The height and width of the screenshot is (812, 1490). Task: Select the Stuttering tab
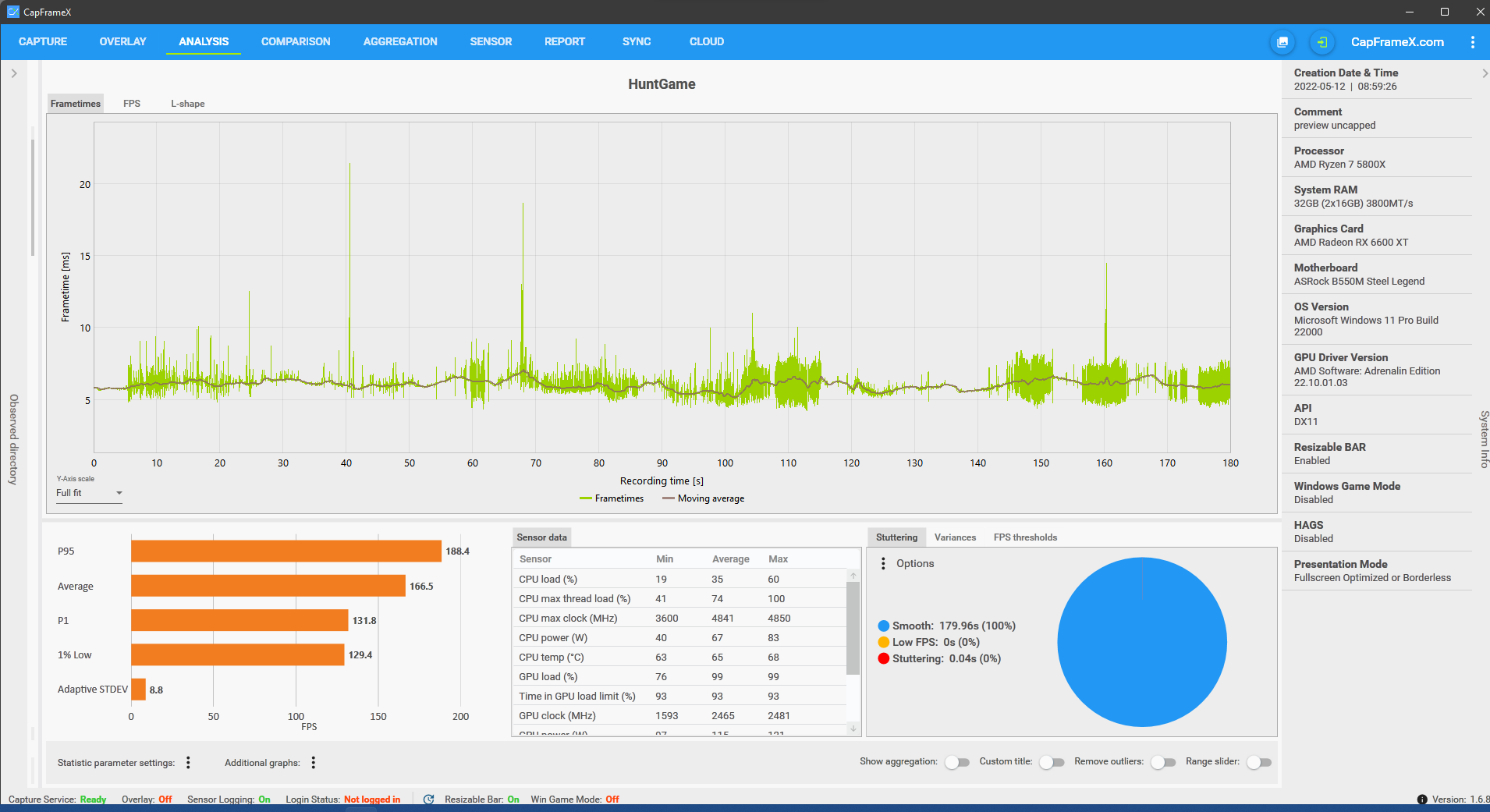coord(896,537)
